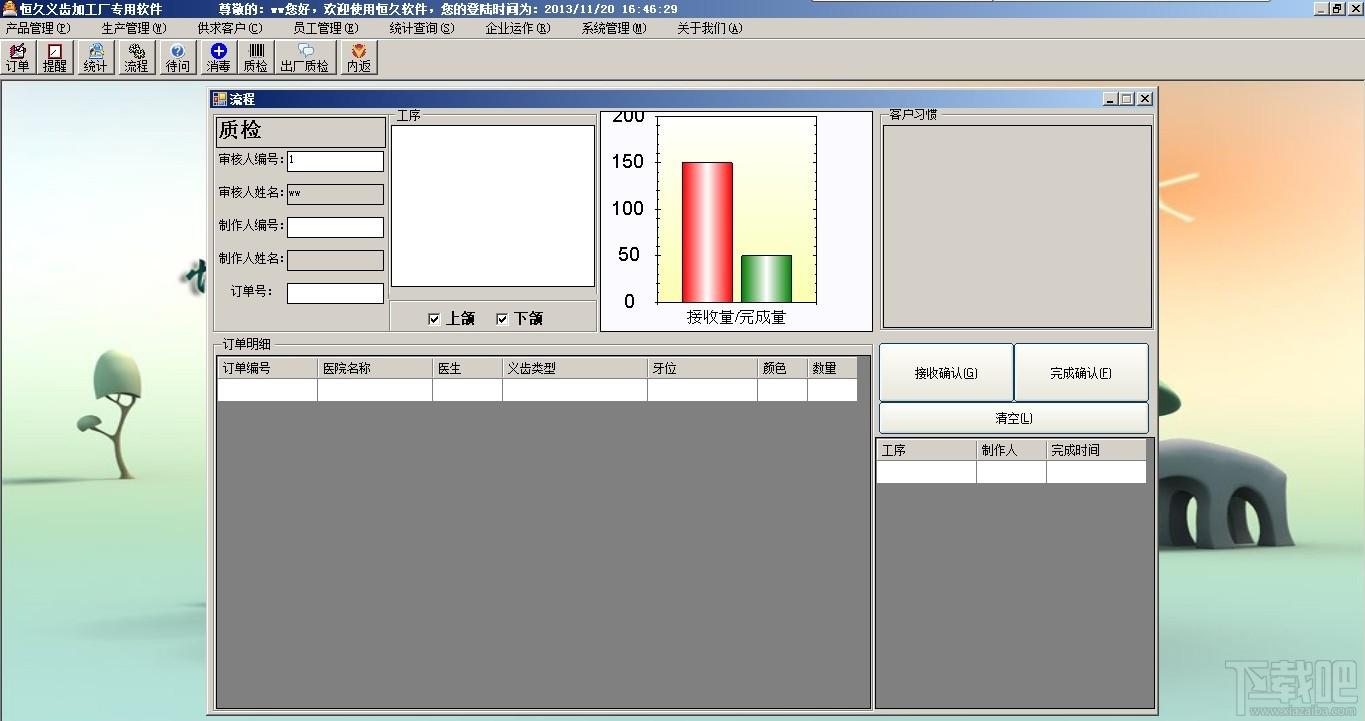Click the 完成时间 column header
This screenshot has height=721, width=1365.
1096,450
